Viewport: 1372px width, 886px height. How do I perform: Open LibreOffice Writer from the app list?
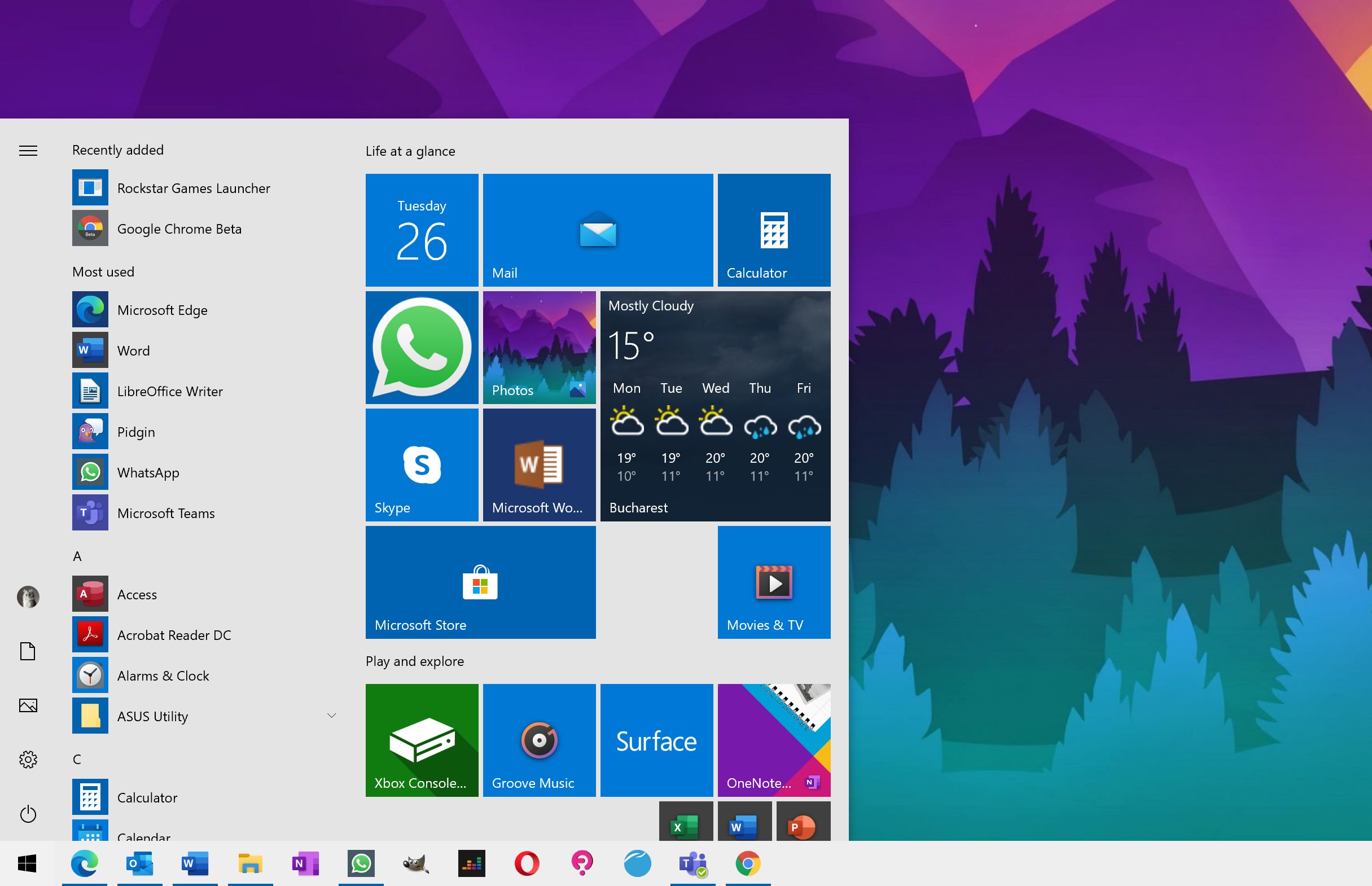tap(205, 391)
